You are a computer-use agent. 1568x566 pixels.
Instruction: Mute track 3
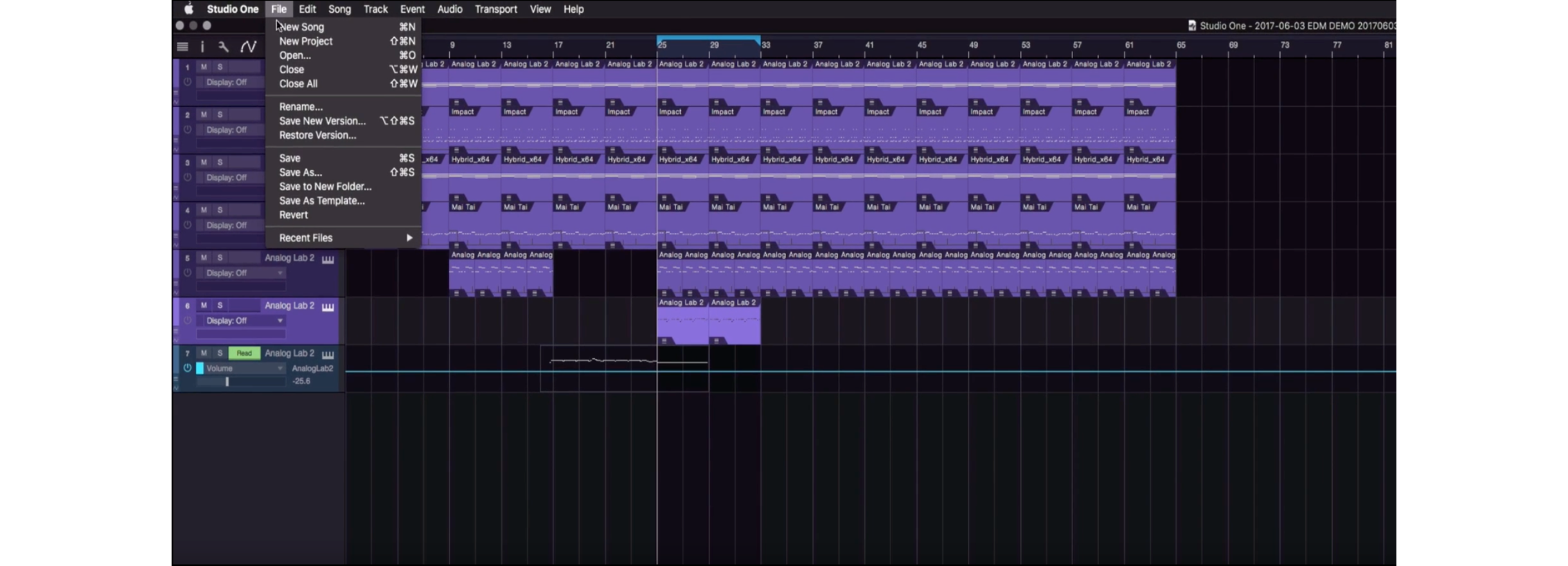pos(204,162)
